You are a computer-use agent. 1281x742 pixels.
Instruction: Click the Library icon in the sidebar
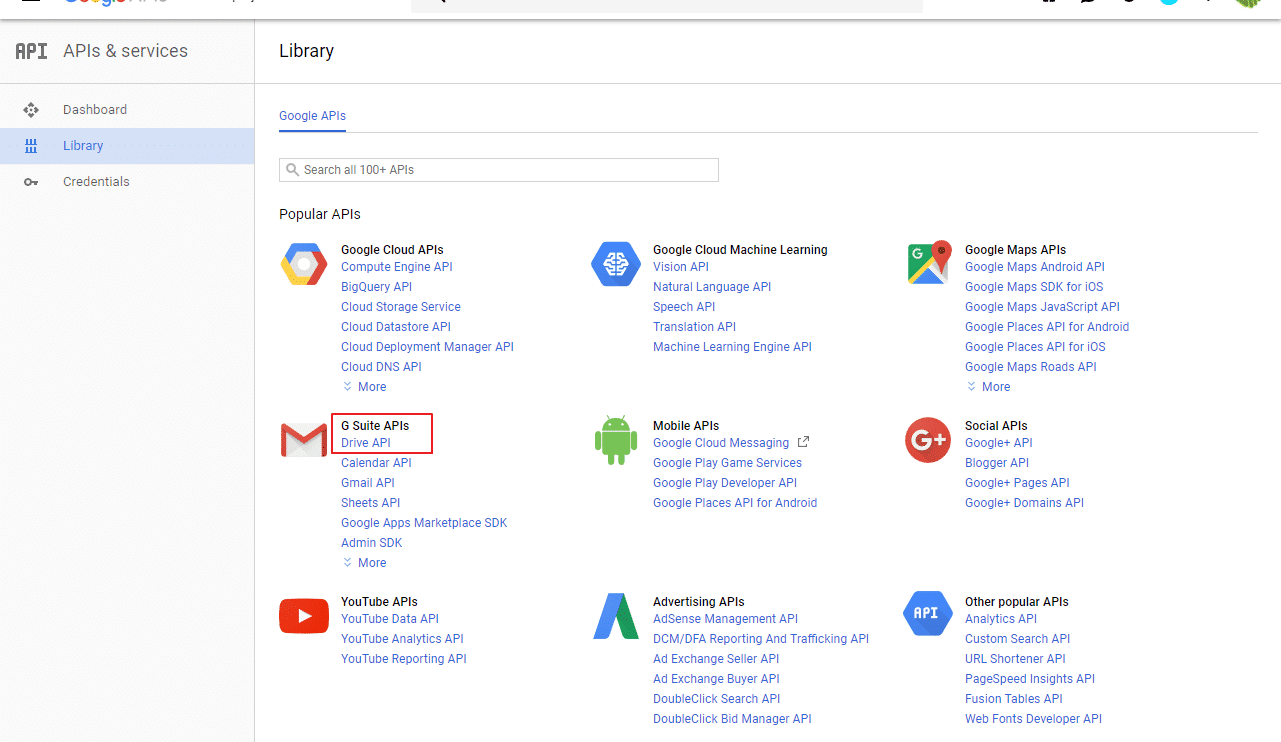tap(31, 146)
